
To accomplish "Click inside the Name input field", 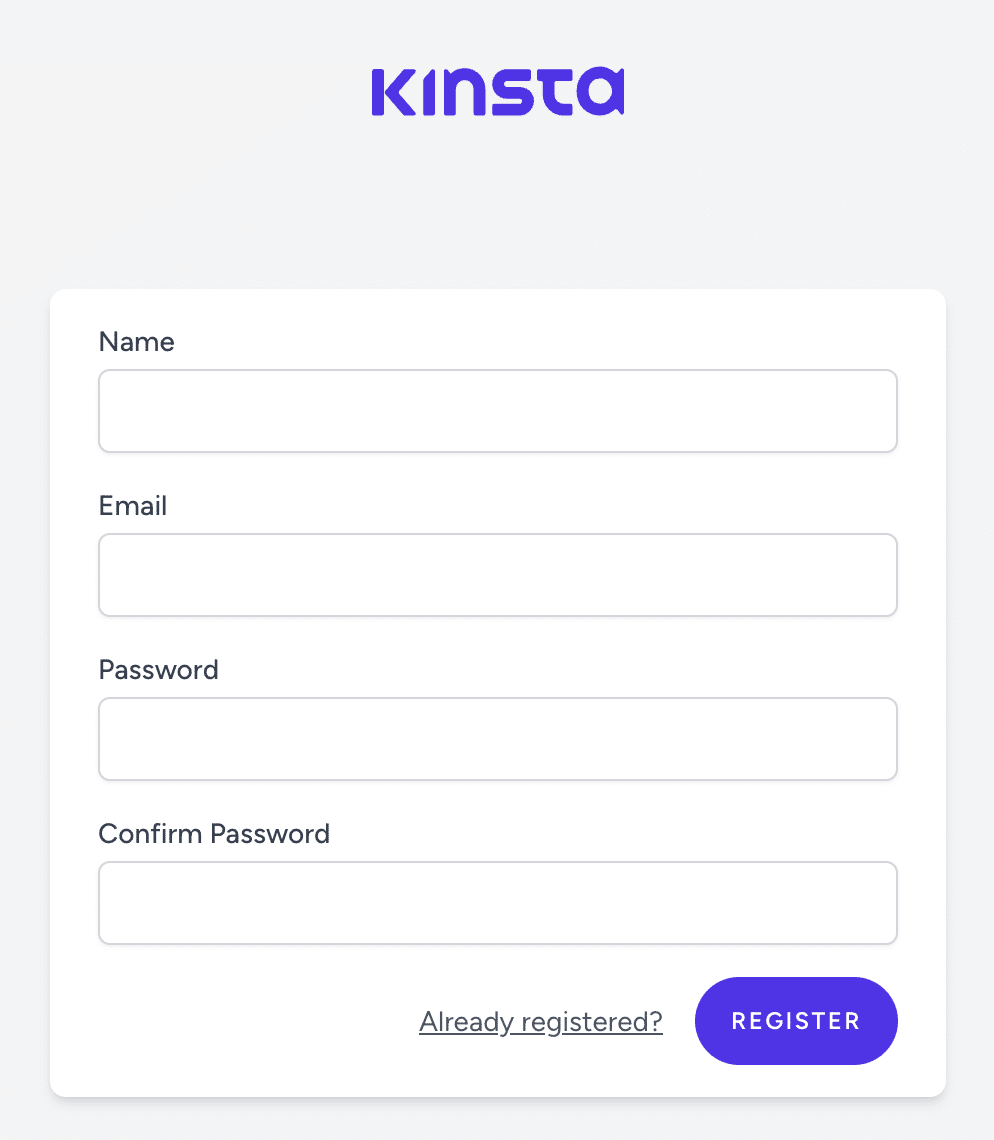I will [497, 410].
